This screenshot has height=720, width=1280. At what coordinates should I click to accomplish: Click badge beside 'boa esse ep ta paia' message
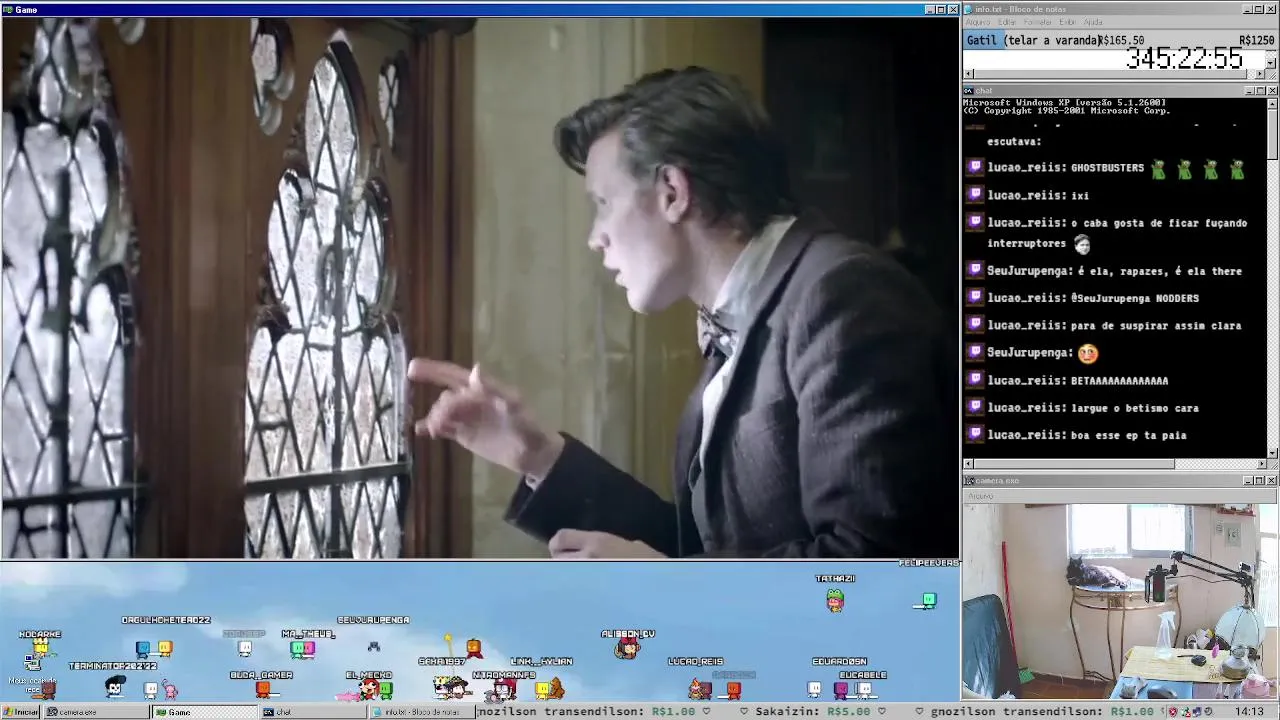tap(975, 434)
